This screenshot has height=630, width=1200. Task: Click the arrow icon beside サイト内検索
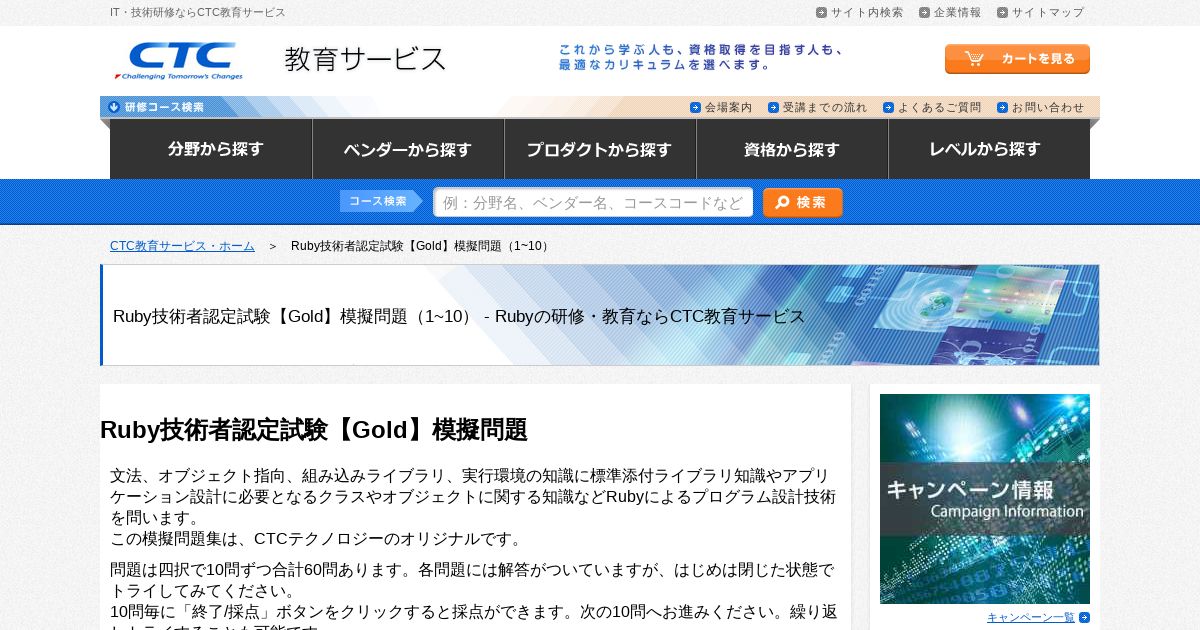click(821, 13)
